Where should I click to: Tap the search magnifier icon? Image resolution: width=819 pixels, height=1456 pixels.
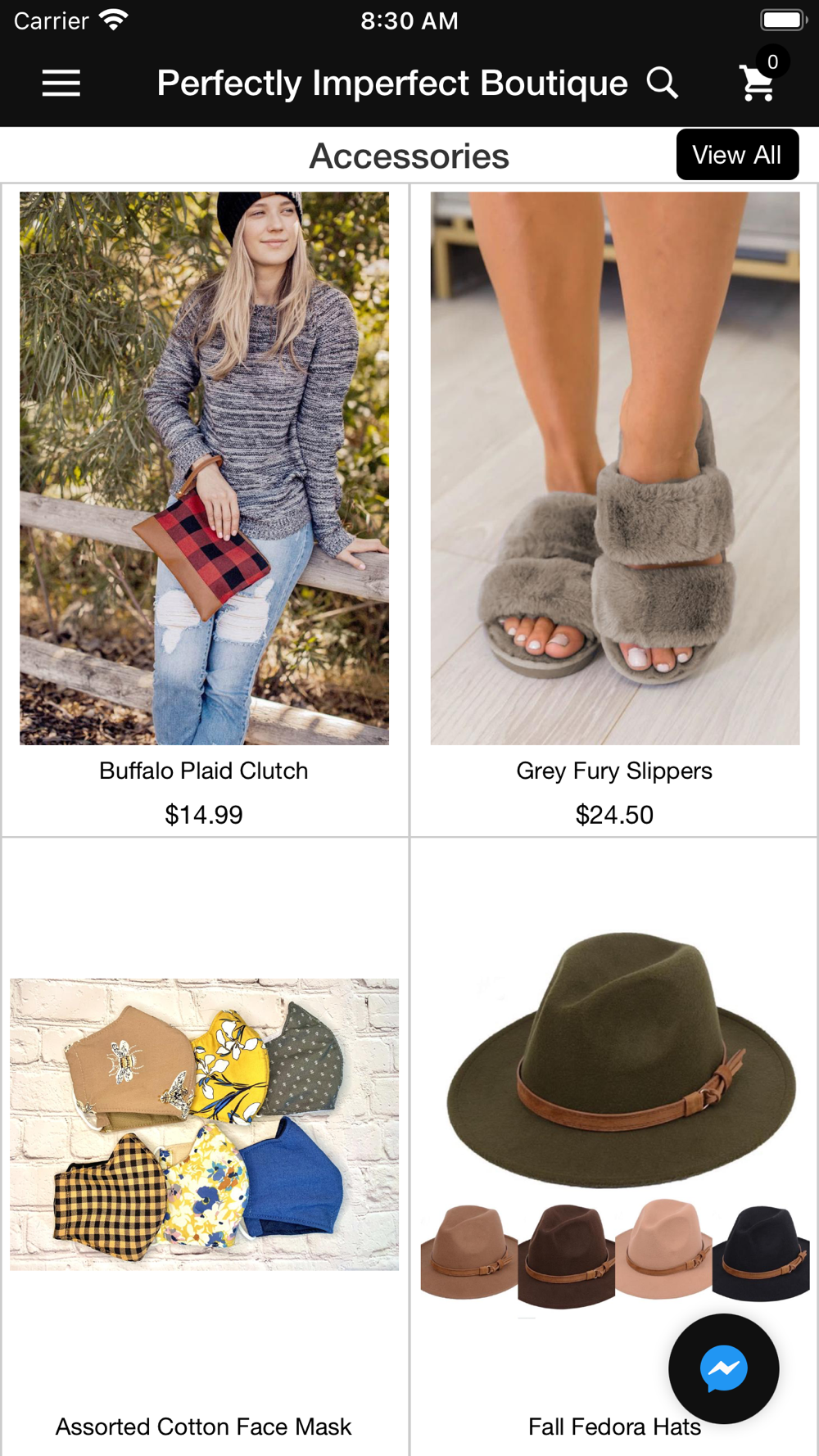(663, 83)
